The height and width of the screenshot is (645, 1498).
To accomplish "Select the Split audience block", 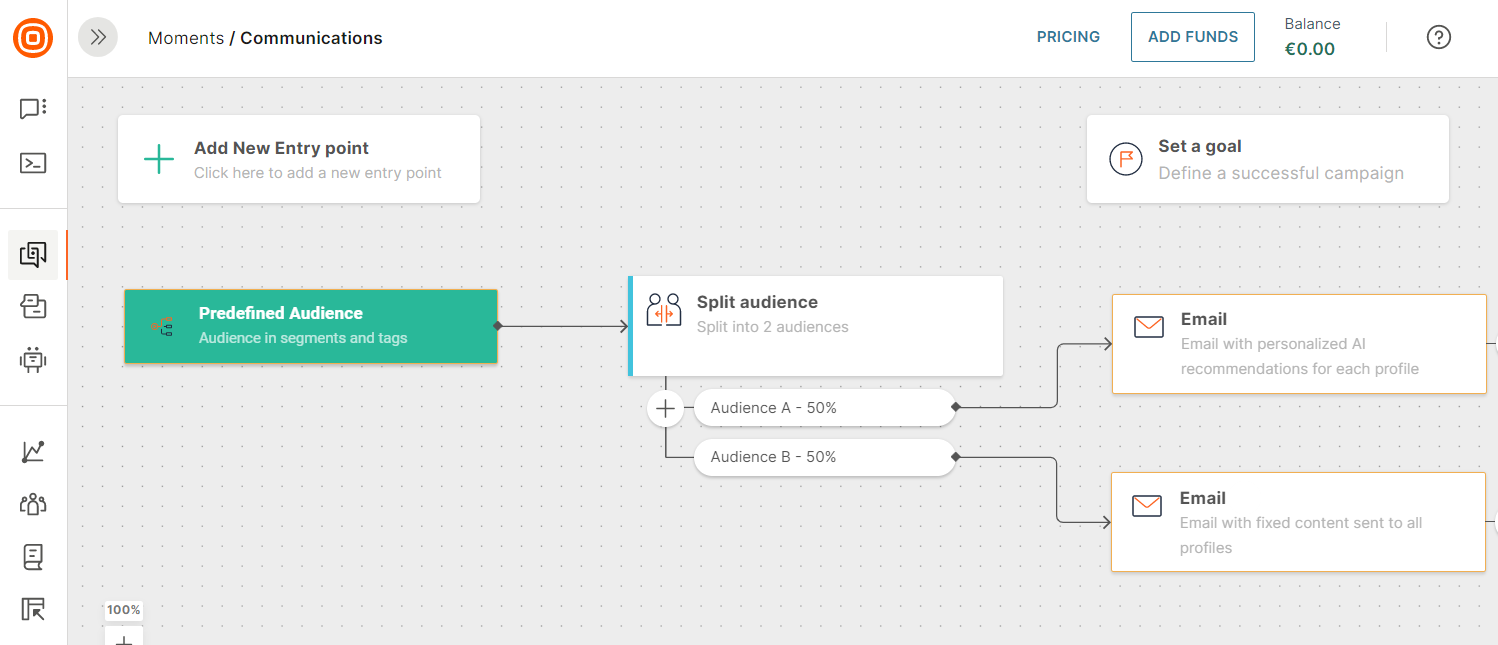I will coord(816,325).
